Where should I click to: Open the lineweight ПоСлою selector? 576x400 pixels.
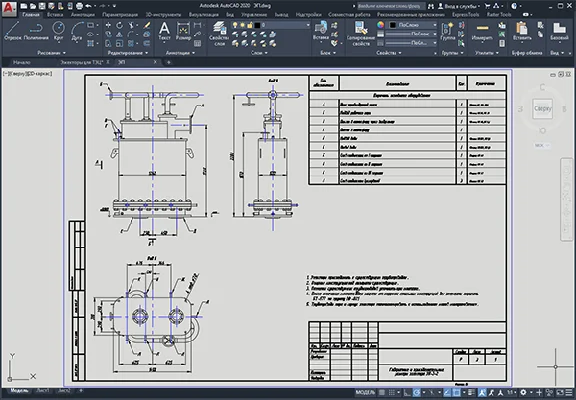[411, 34]
